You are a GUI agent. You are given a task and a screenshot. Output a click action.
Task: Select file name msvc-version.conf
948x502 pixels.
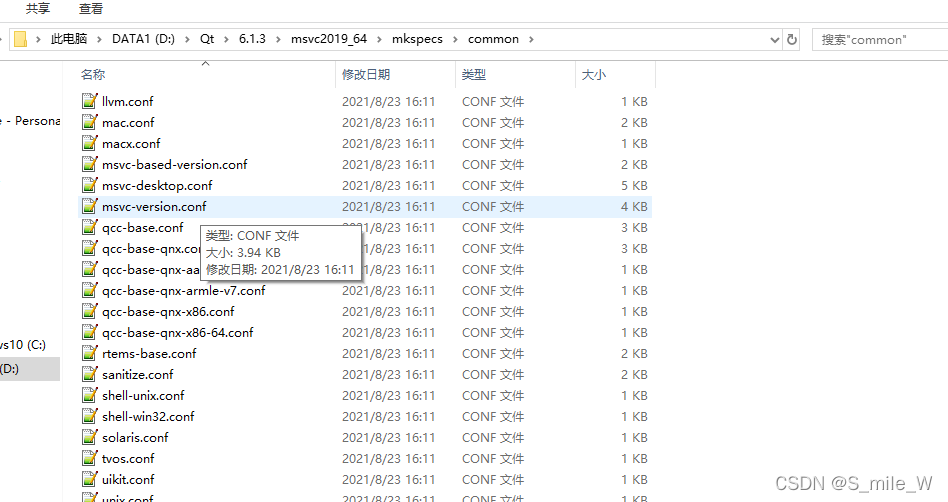pos(154,206)
